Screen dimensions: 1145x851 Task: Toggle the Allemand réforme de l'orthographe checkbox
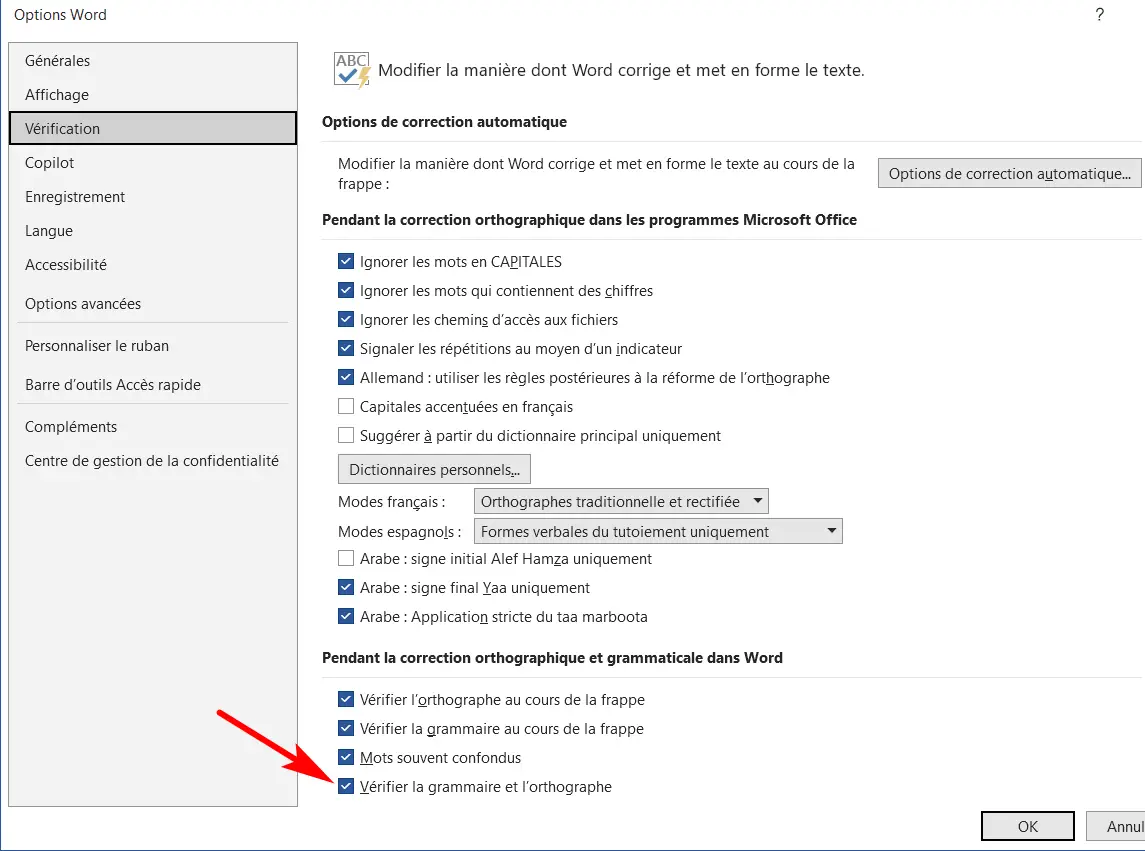tap(346, 378)
